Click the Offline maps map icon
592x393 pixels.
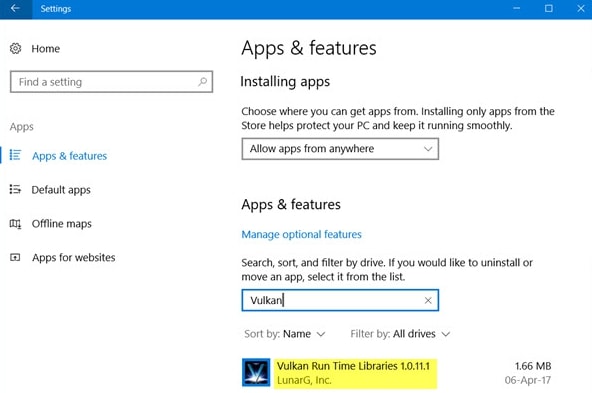click(x=15, y=223)
